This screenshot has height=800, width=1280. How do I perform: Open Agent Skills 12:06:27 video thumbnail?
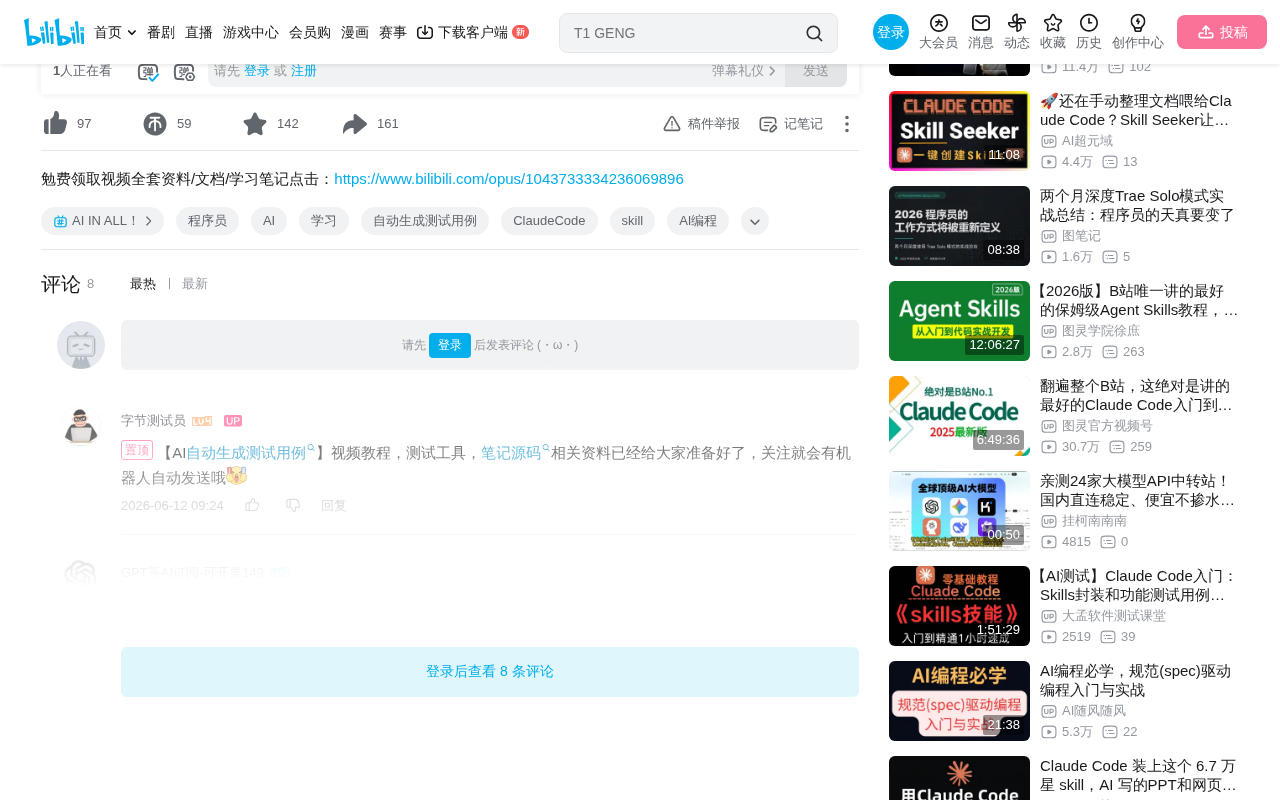tap(959, 321)
